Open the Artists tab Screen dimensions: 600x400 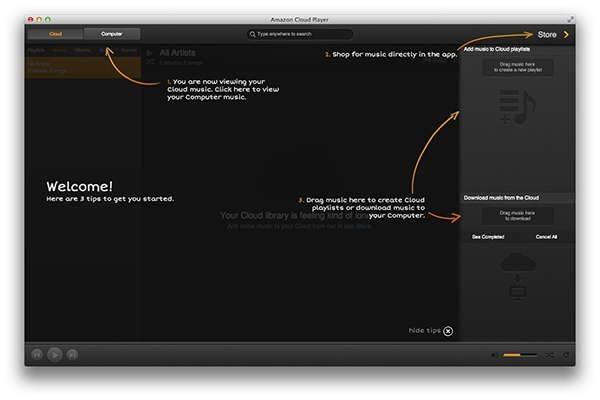click(59, 50)
